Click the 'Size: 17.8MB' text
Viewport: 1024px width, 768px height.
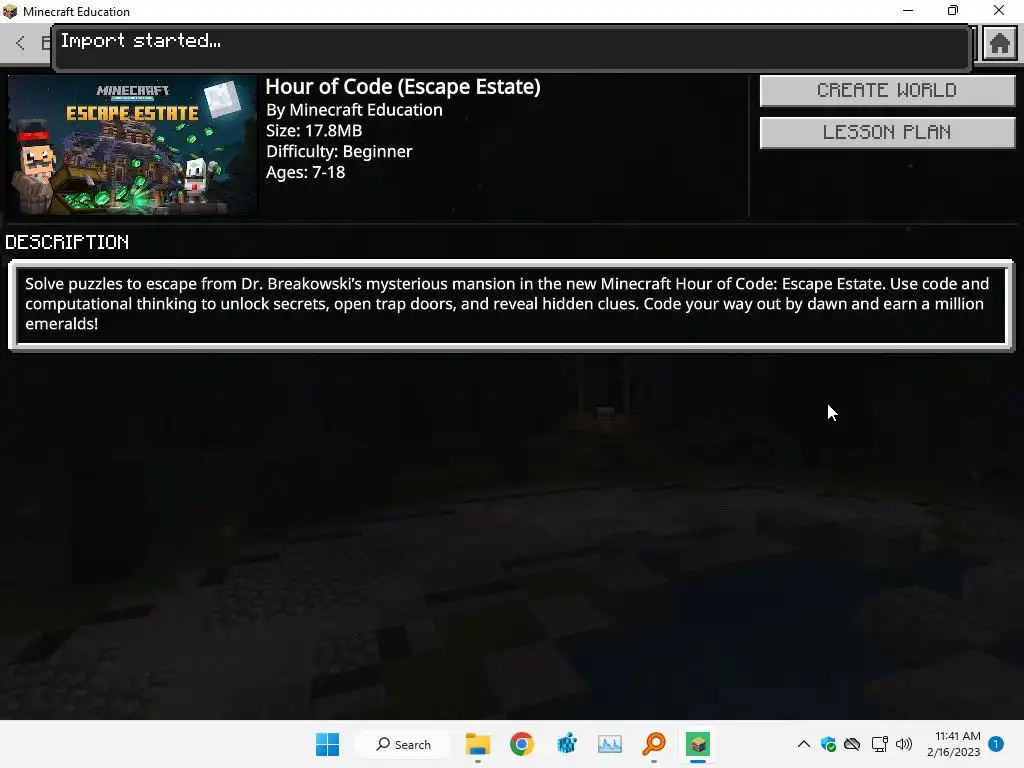coord(313,131)
